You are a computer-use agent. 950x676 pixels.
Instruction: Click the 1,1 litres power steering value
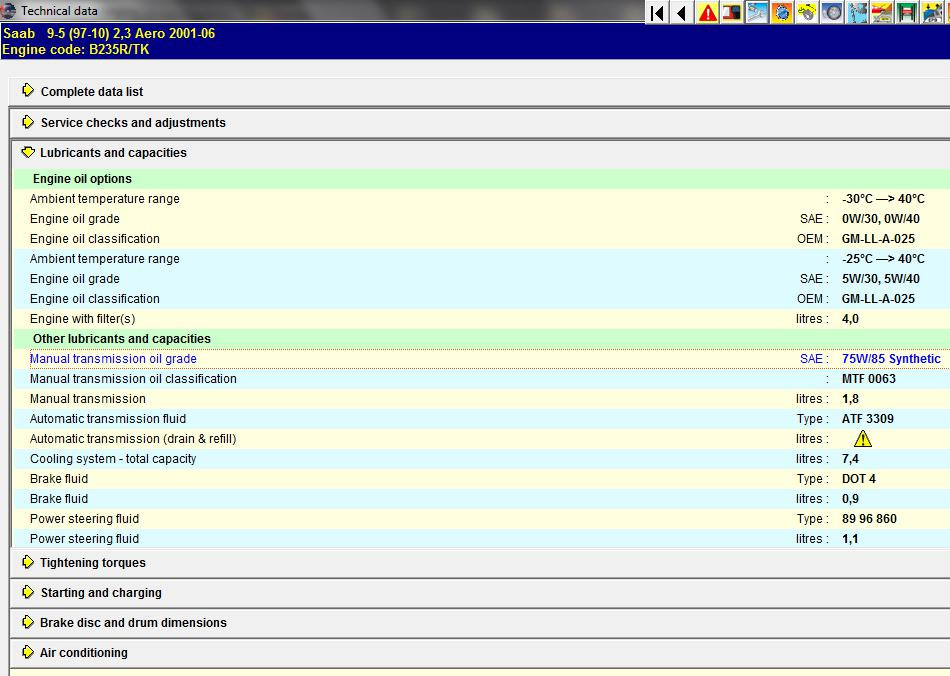pos(850,538)
